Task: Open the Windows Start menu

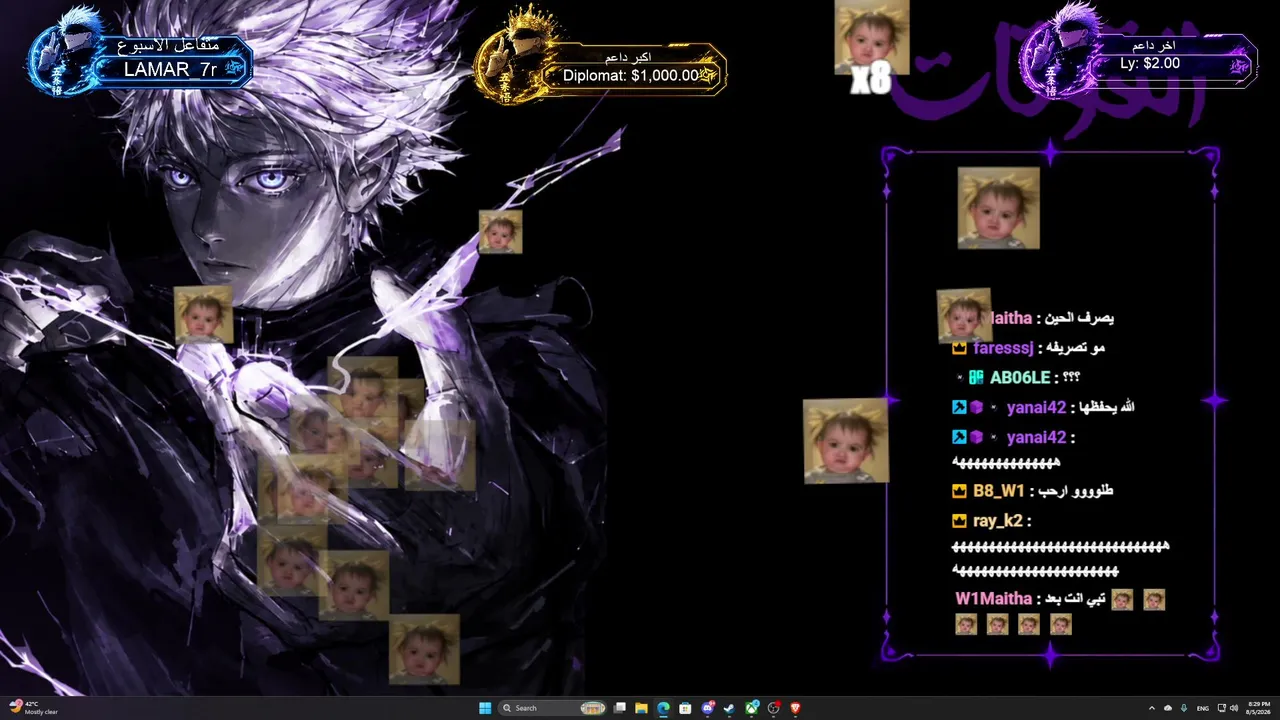Action: (485, 708)
